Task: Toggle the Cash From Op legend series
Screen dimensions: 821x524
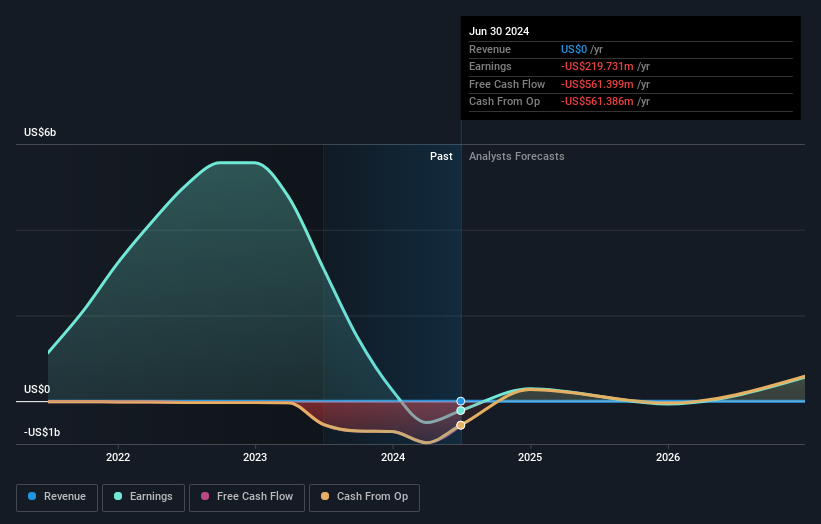Action: coord(364,497)
